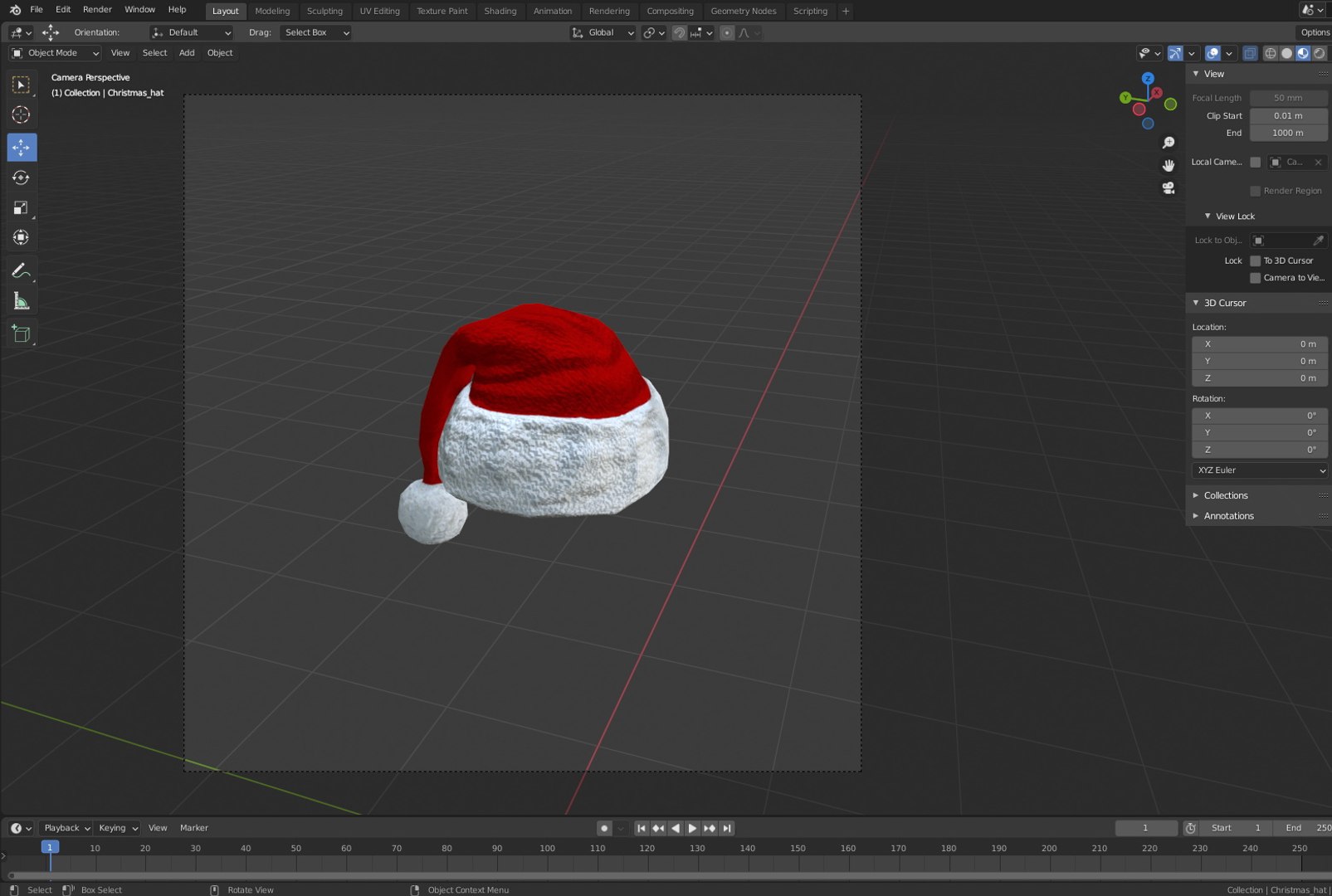This screenshot has width=1332, height=896.
Task: Play animation forward
Action: [692, 828]
